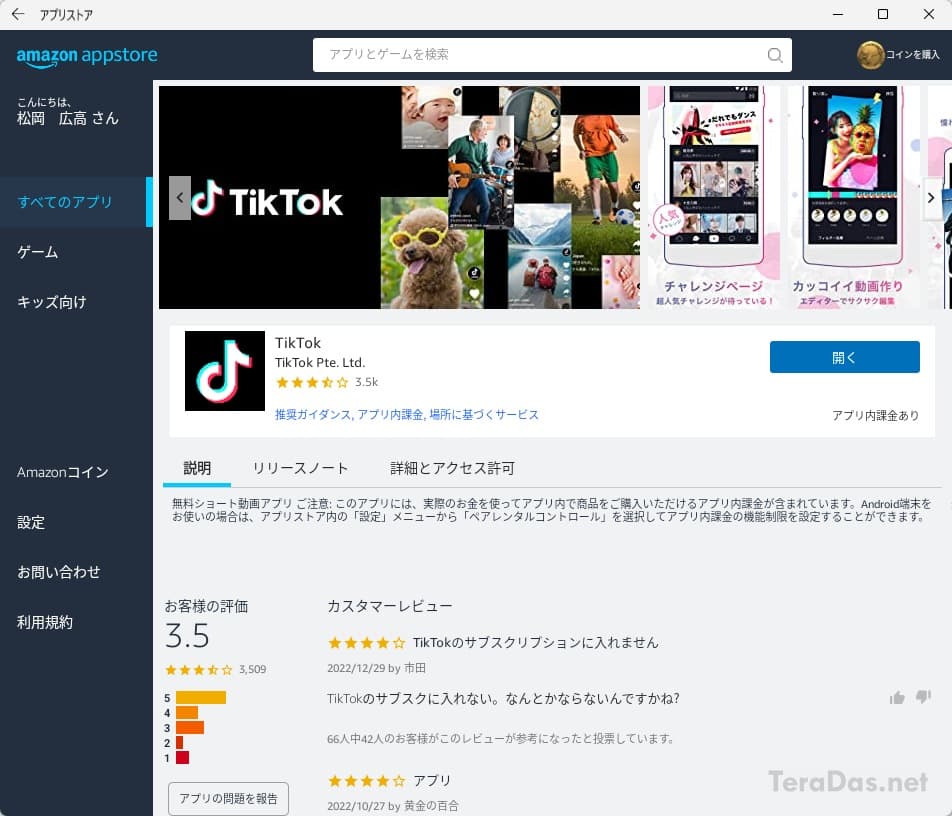
Task: Switch to the リリースノート tab
Action: (300, 469)
